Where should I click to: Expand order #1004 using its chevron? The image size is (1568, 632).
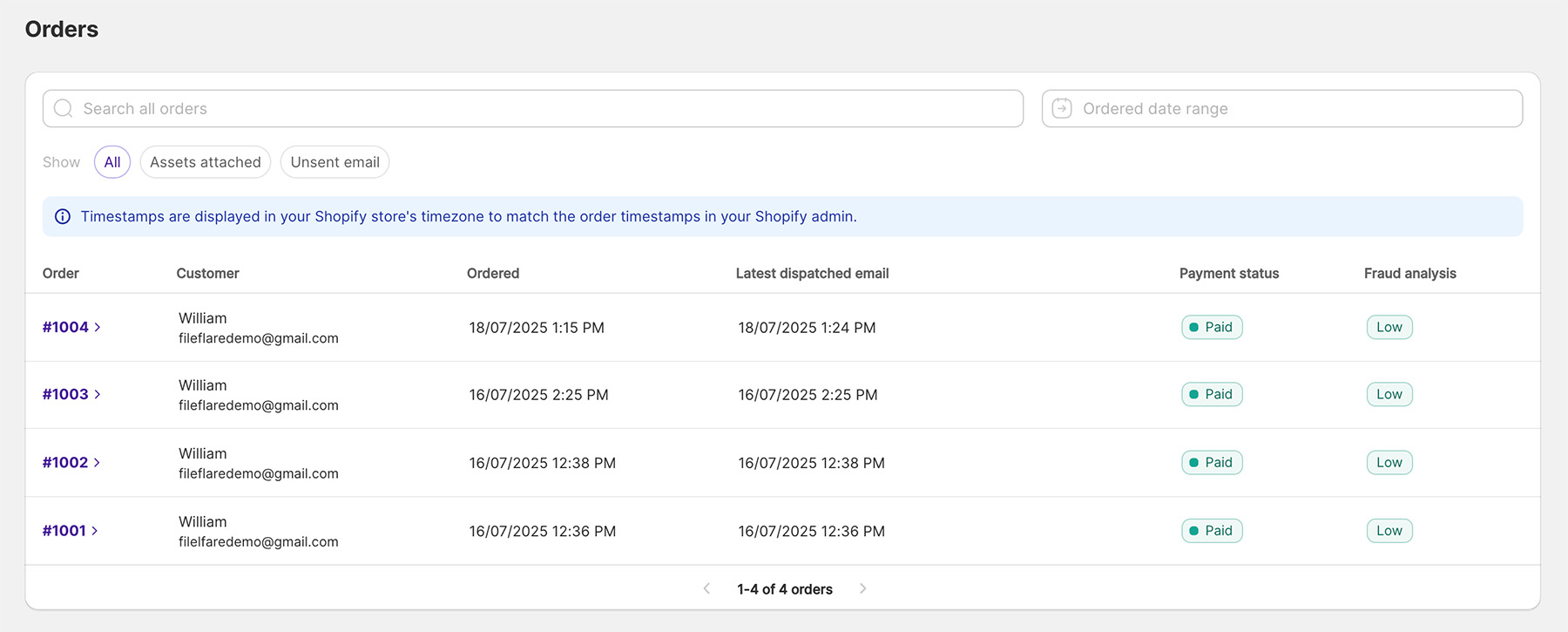pyautogui.click(x=98, y=328)
